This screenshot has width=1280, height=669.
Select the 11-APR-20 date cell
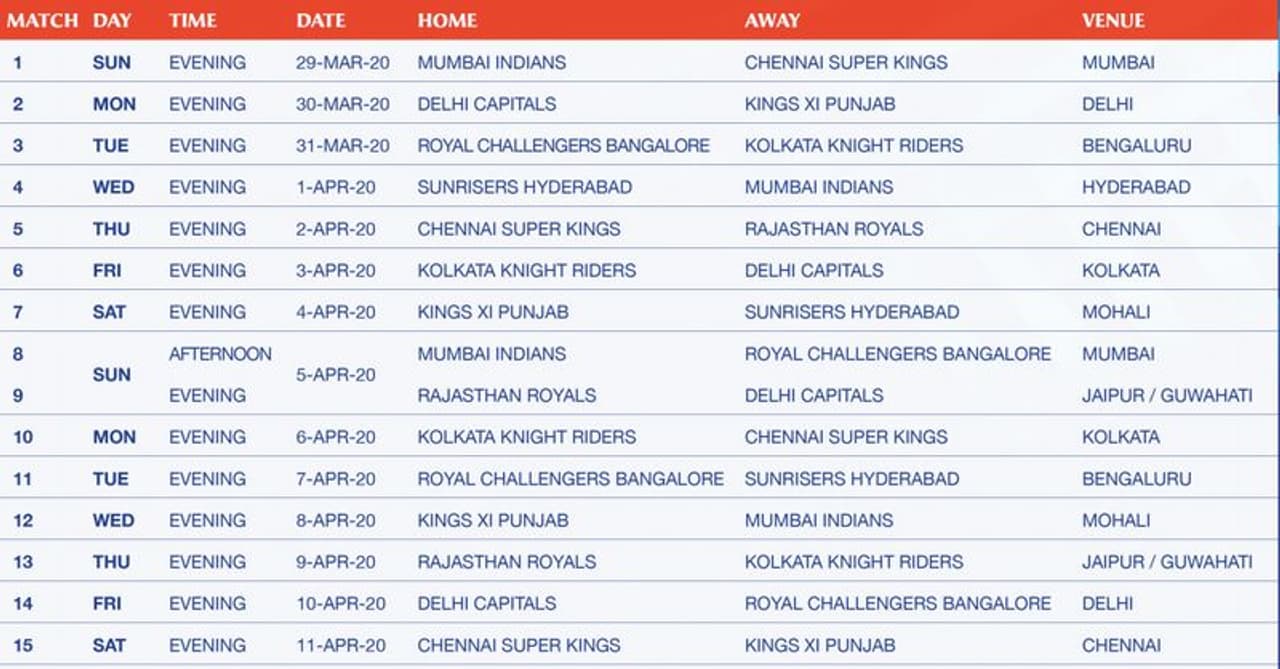tap(340, 646)
